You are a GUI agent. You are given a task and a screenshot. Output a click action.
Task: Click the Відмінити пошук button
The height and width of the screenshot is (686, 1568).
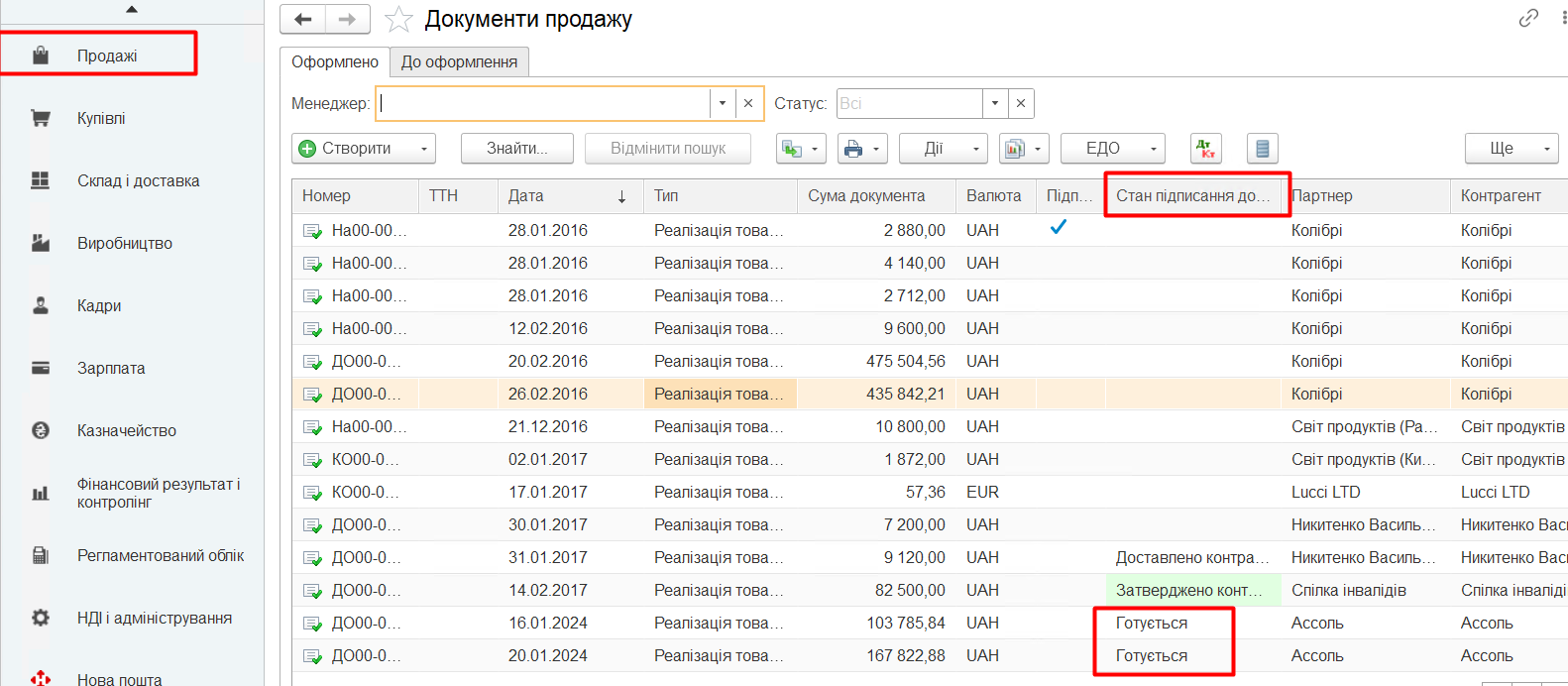pyautogui.click(x=668, y=149)
